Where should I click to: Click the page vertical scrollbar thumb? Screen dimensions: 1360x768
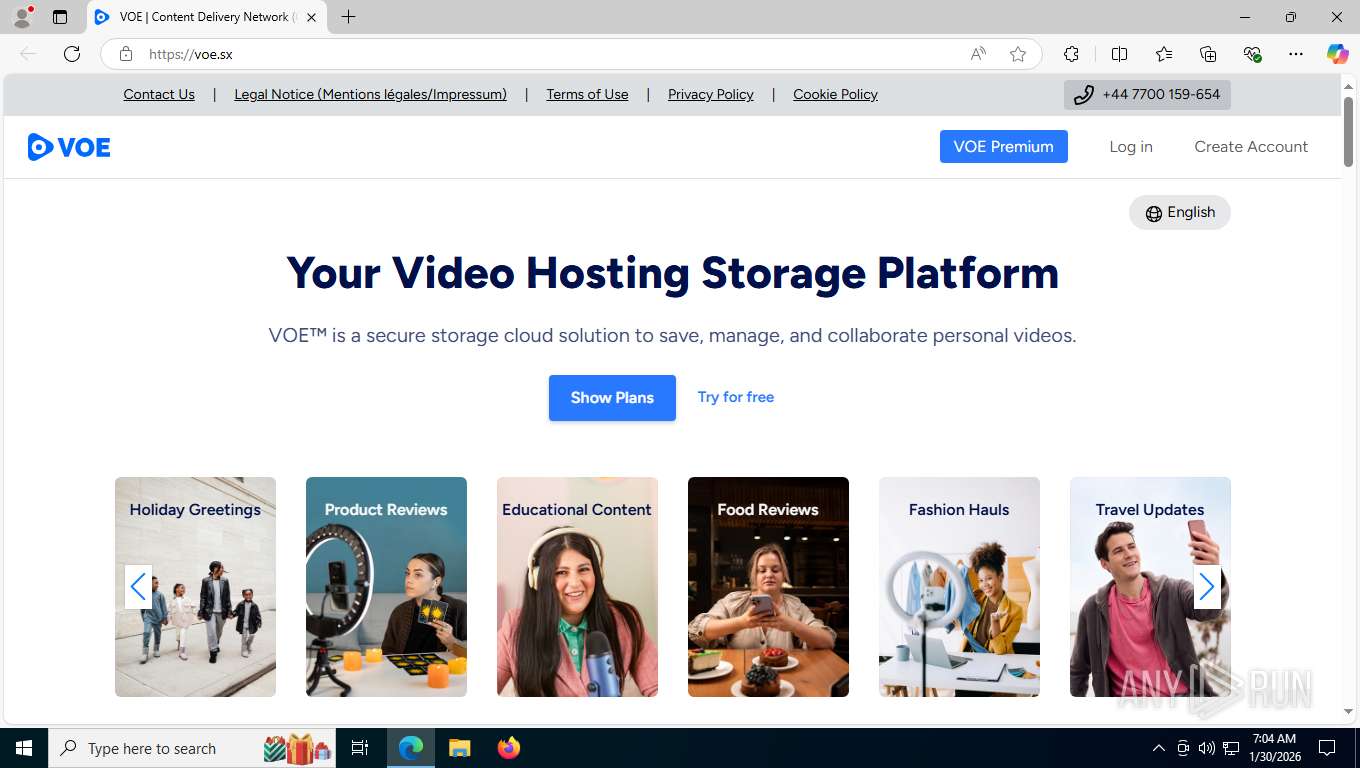click(x=1348, y=131)
